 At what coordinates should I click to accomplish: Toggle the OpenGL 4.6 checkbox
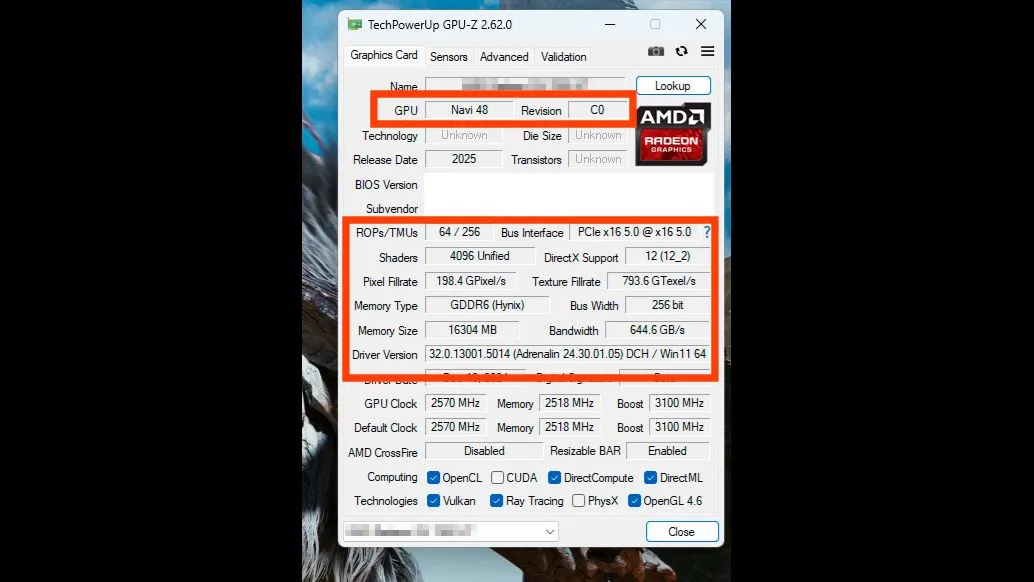[x=634, y=501]
